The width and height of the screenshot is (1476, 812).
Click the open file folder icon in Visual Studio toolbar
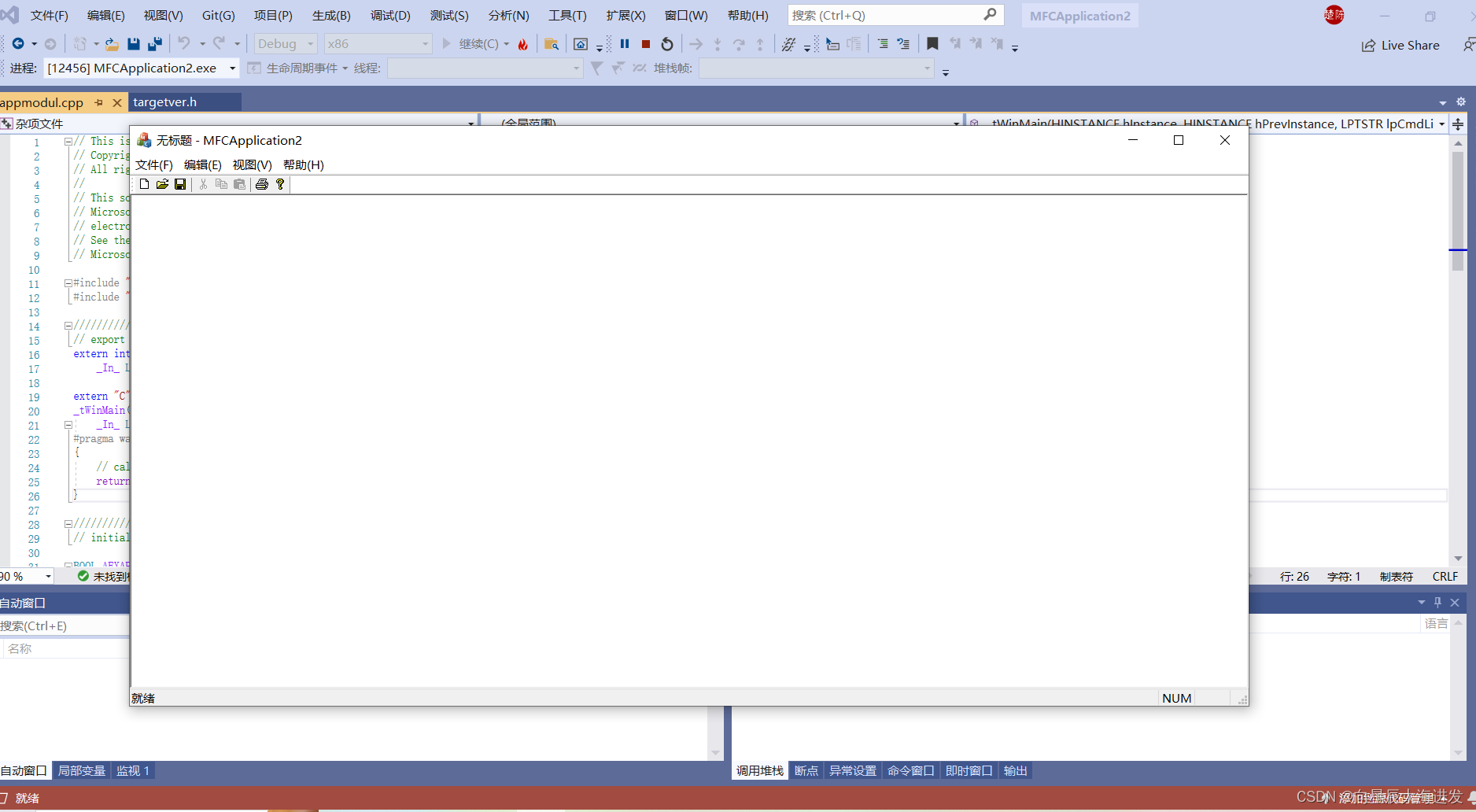pos(112,44)
